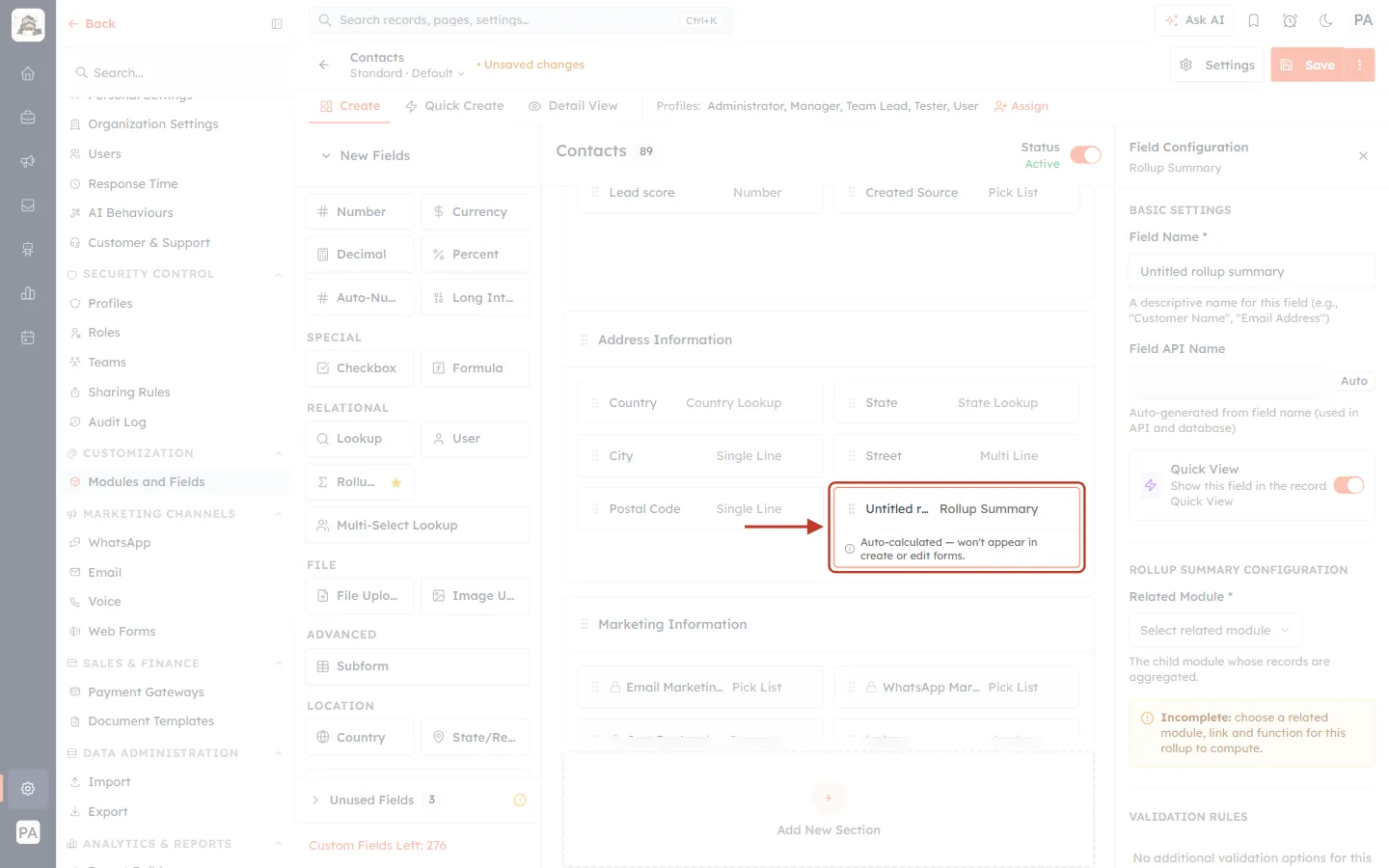1389x868 pixels.
Task: Click the star on Rollup field
Action: (x=395, y=482)
